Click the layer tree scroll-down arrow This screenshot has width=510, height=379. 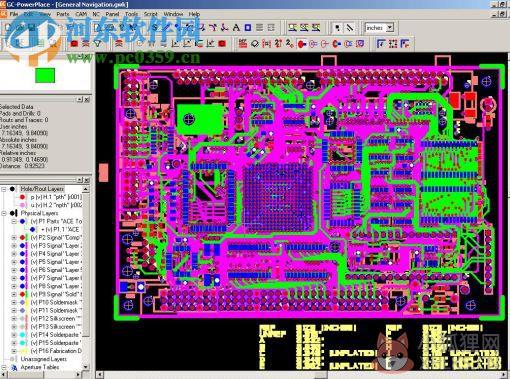pos(86,367)
